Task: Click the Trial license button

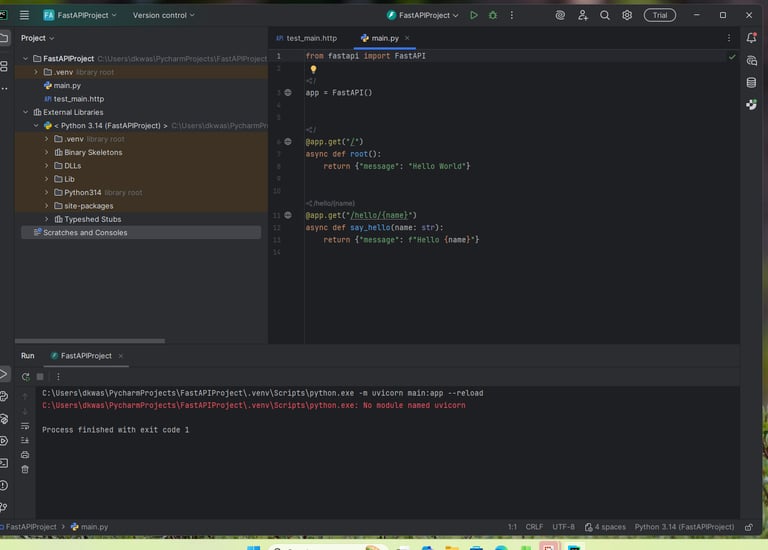Action: 660,15
